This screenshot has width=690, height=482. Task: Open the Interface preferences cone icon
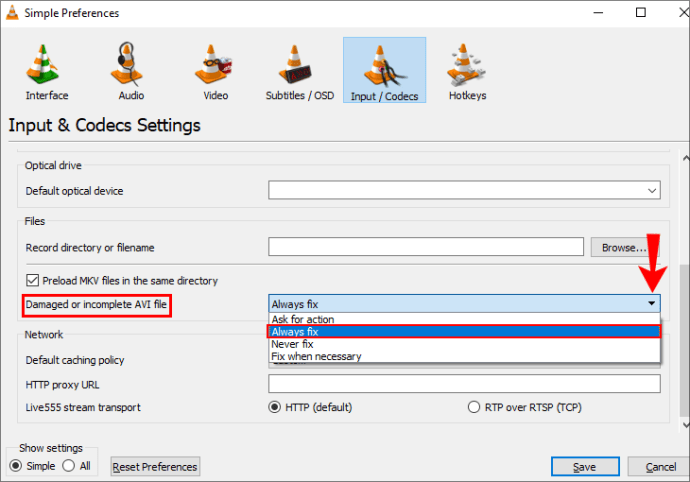[x=43, y=64]
